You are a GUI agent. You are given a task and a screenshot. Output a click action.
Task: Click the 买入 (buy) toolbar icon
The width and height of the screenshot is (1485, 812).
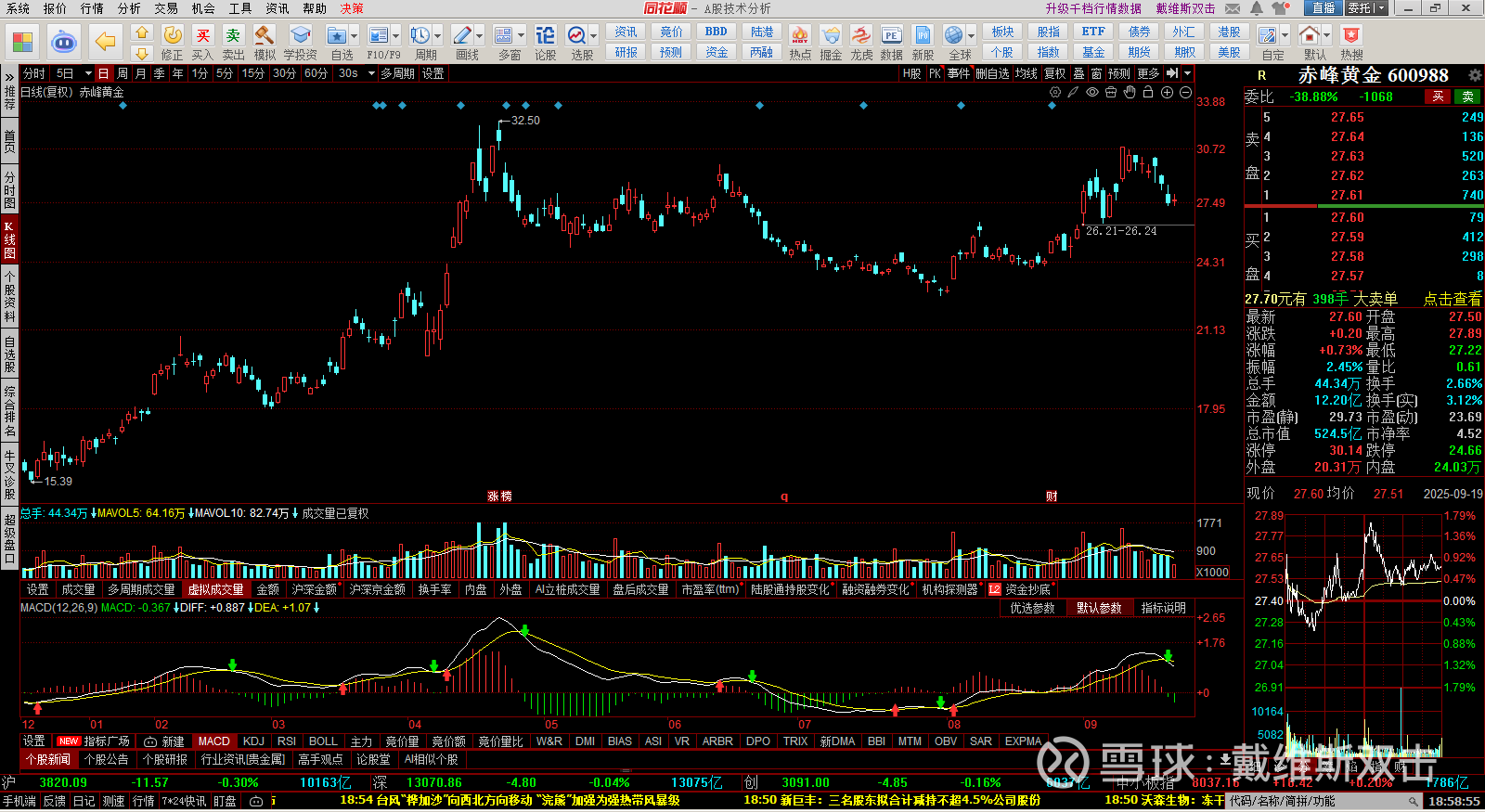[202, 42]
